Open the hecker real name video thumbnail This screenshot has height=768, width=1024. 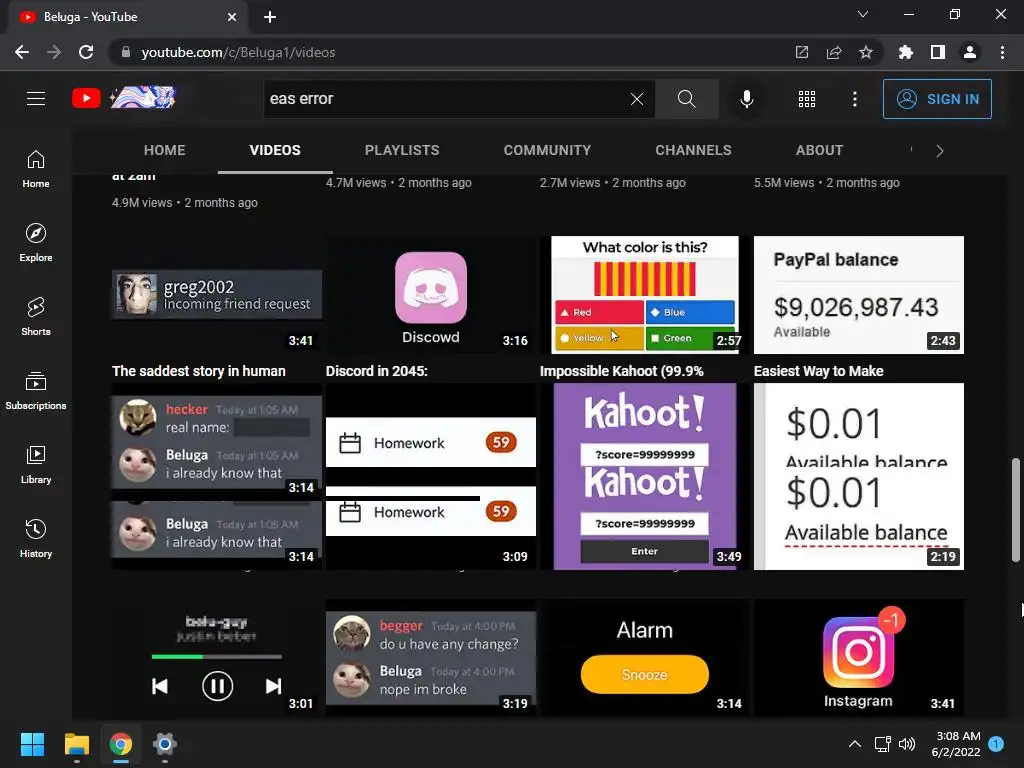click(217, 476)
